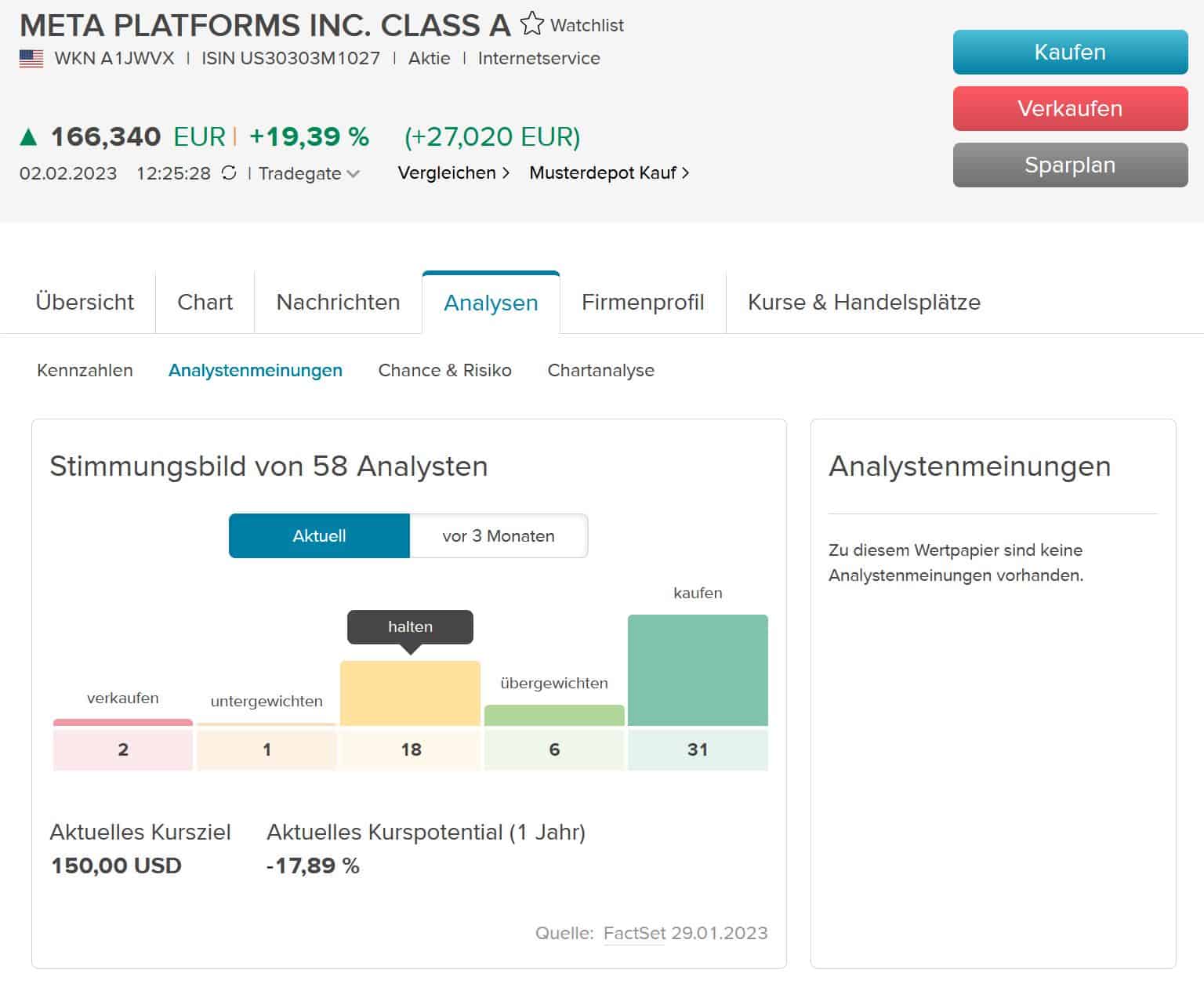Click the US flag icon
This screenshot has height=987, width=1204.
coord(31,59)
